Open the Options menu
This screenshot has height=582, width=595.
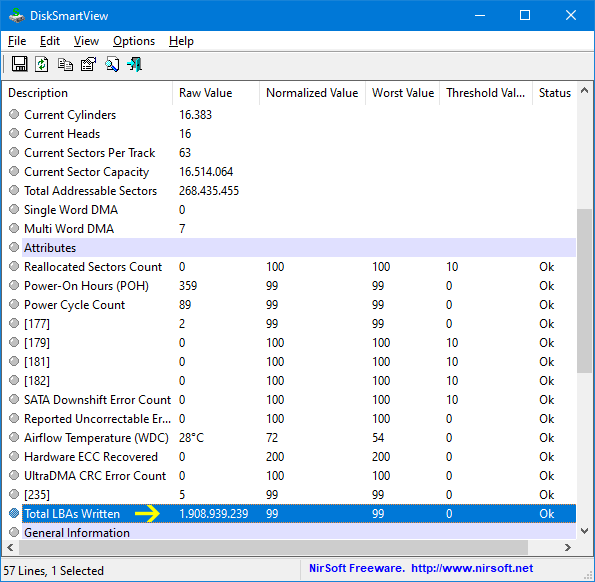134,41
